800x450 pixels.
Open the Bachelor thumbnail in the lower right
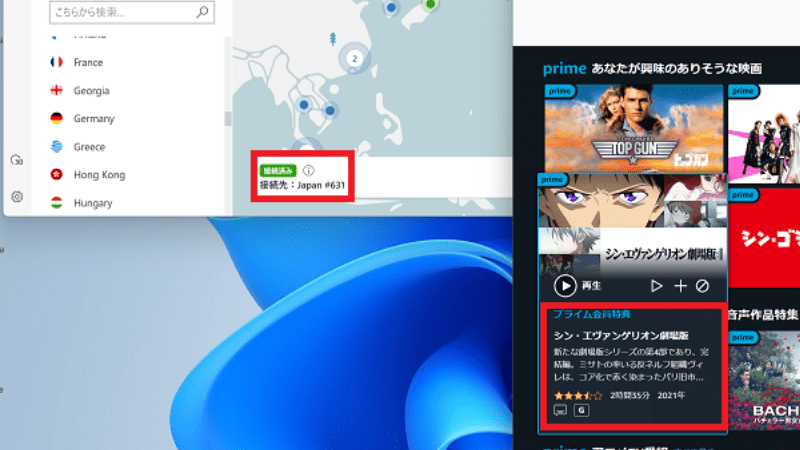(764, 381)
